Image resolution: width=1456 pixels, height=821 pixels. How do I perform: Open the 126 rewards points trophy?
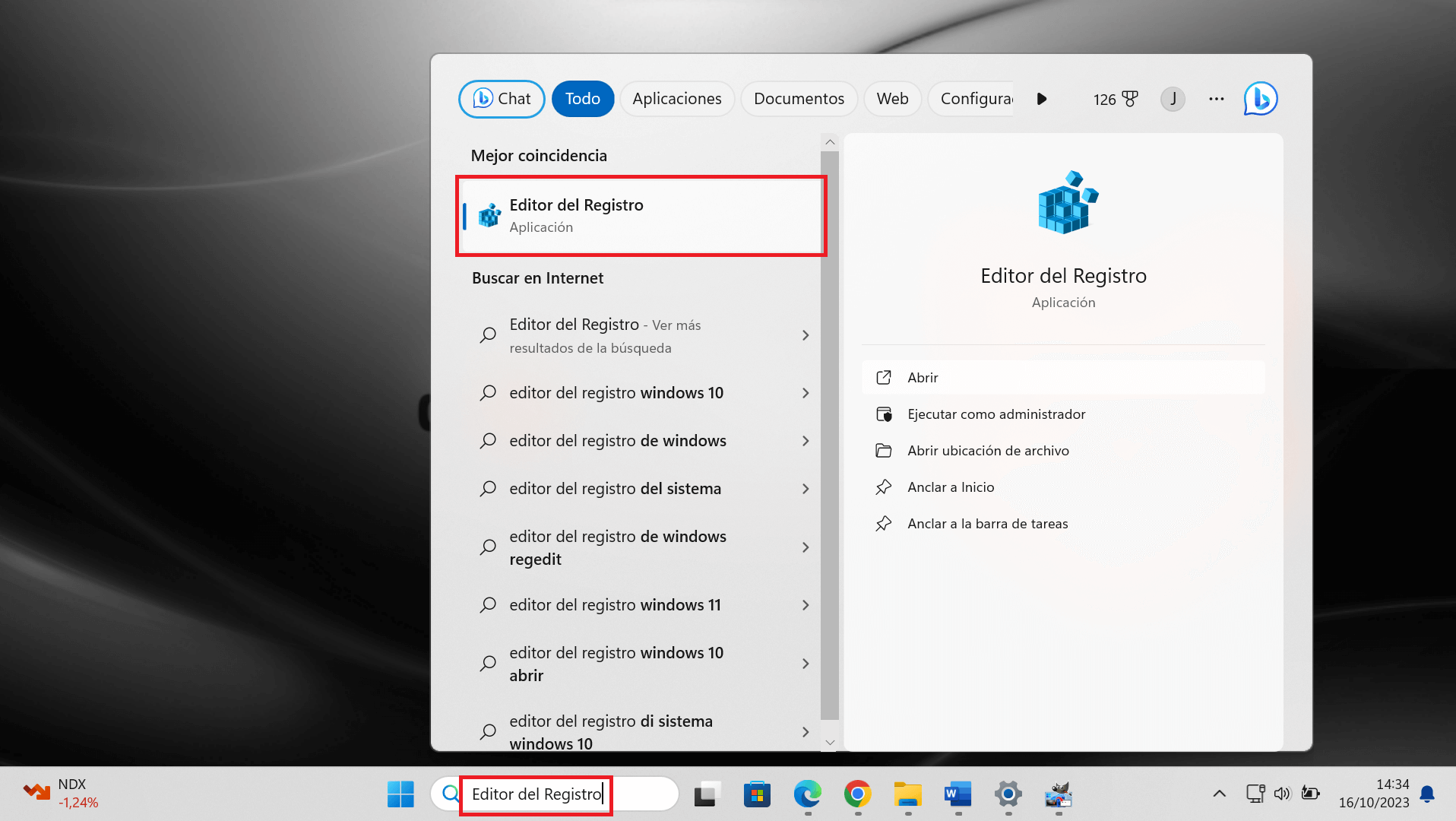tap(1116, 99)
